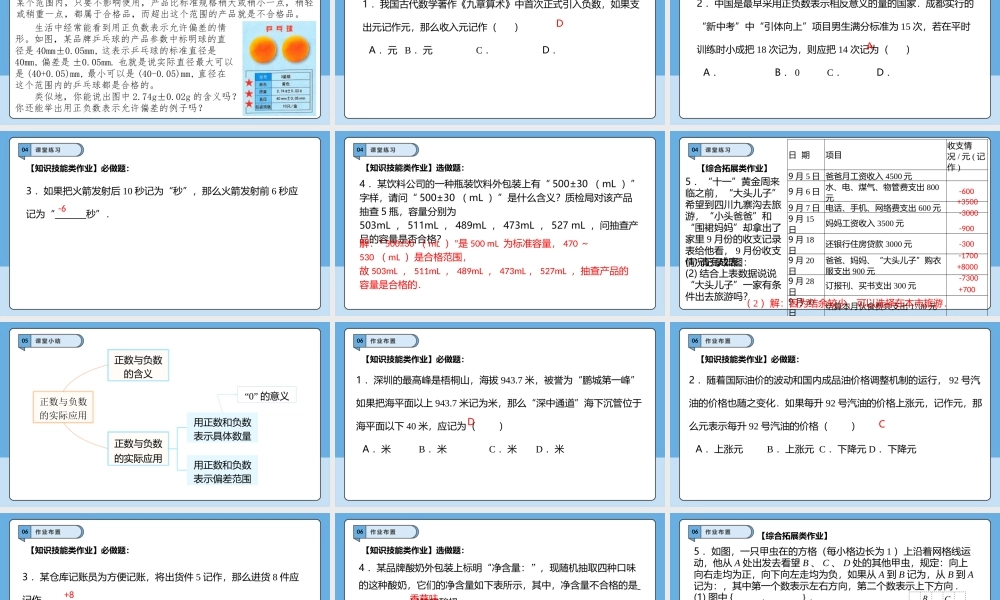
Task: Click the red solution text '530（mL）是合格范围'
Action: 413,257
